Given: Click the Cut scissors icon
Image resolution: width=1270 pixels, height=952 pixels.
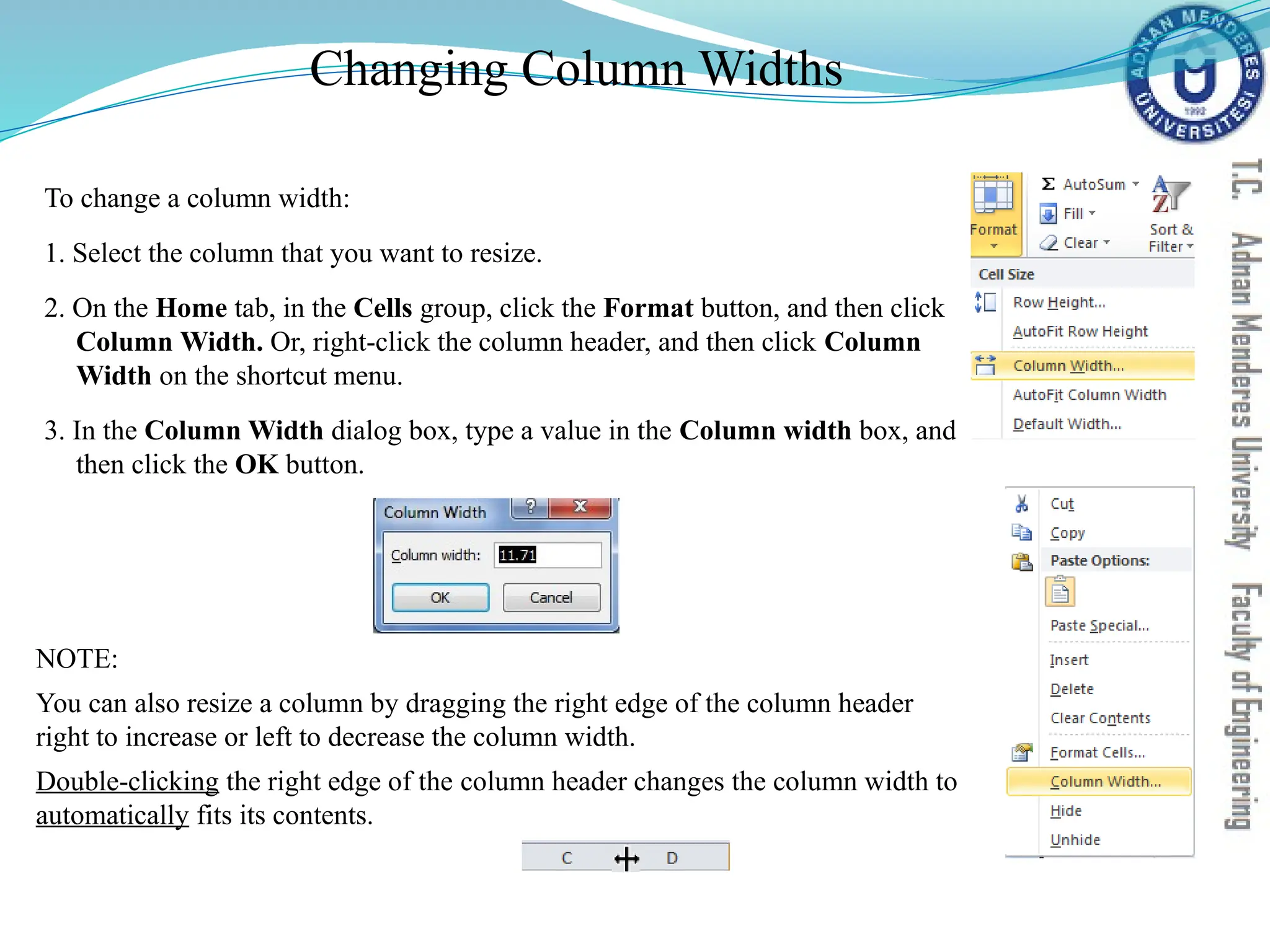Looking at the screenshot, I should [1021, 503].
